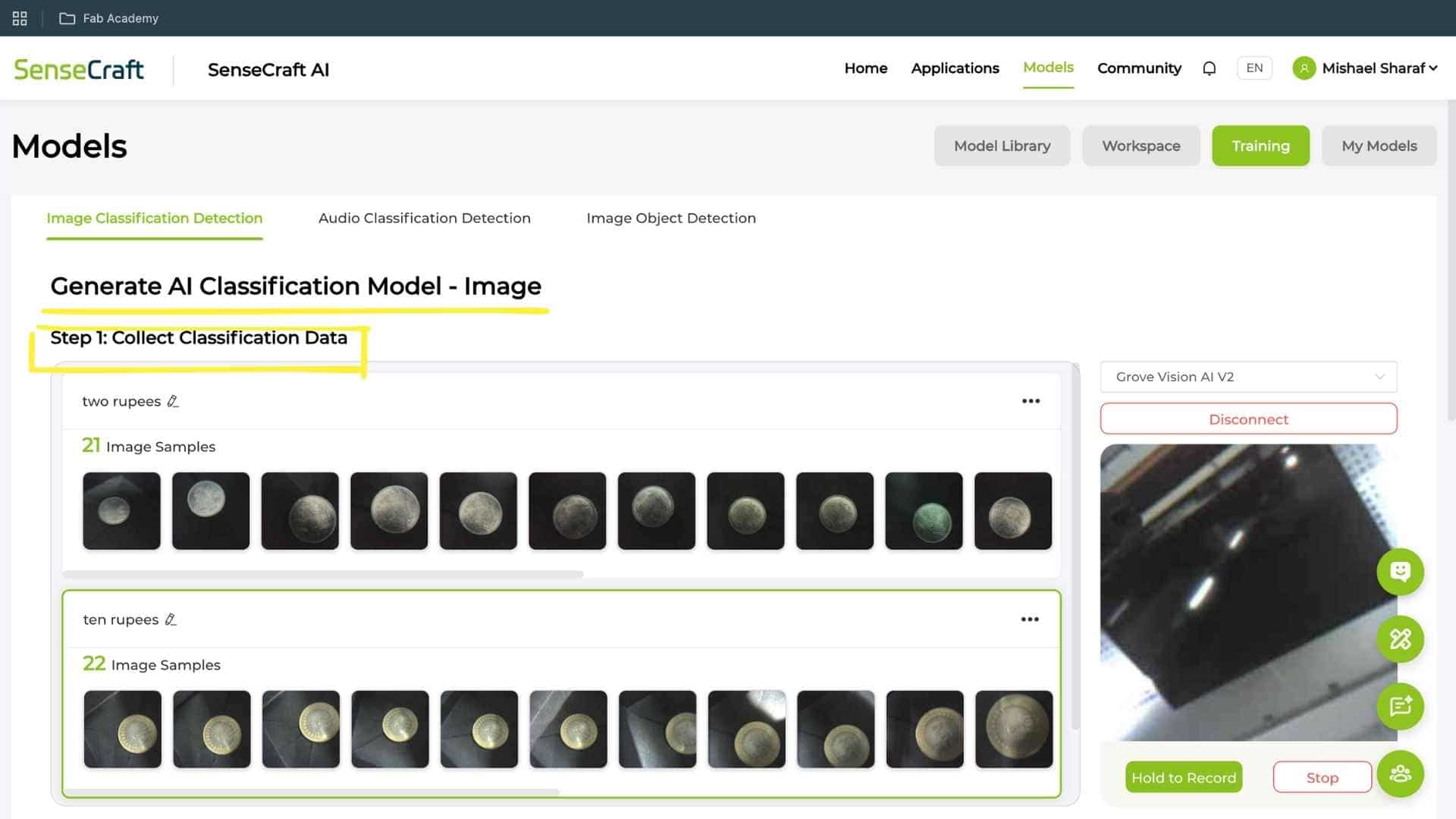
Task: Open the smiley feedback floating button
Action: click(1400, 572)
